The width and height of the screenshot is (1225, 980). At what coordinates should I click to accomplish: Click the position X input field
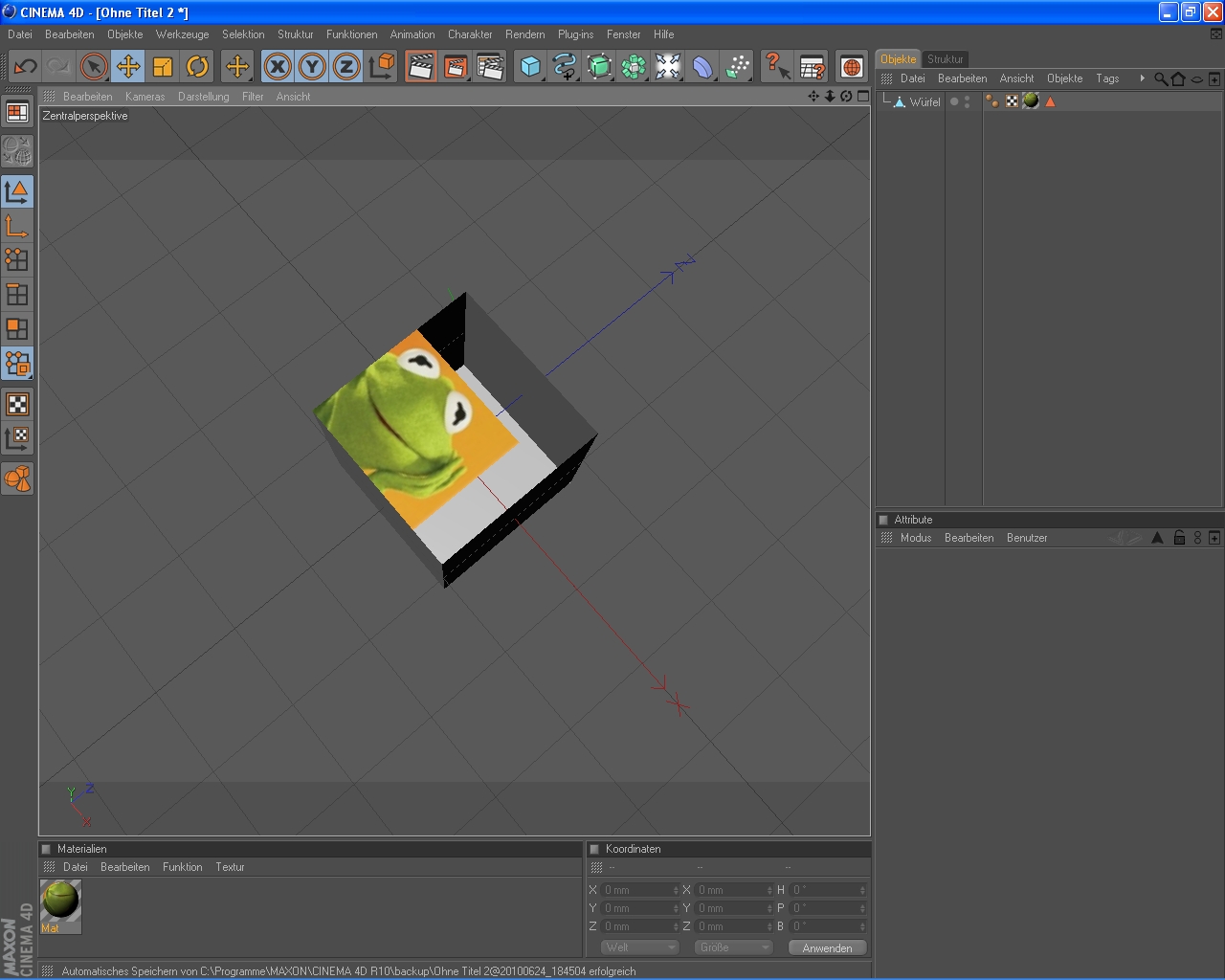pos(640,890)
